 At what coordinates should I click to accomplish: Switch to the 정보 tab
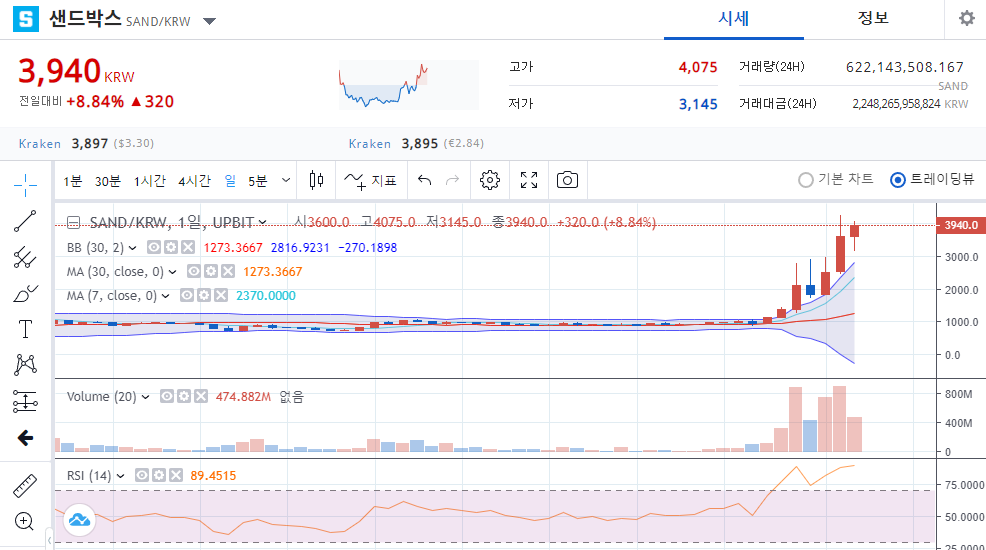873,19
